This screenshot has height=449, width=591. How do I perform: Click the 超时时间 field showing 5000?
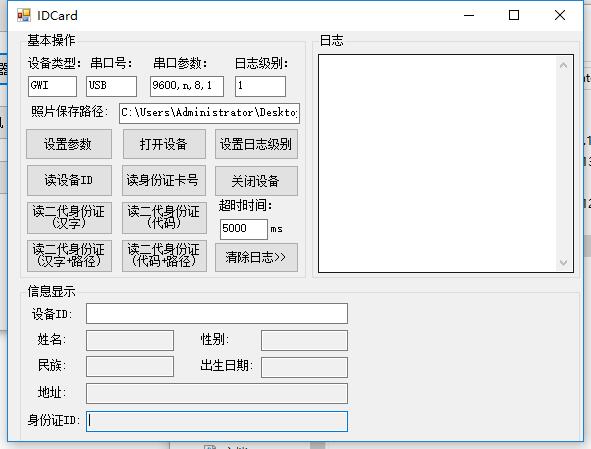(244, 229)
